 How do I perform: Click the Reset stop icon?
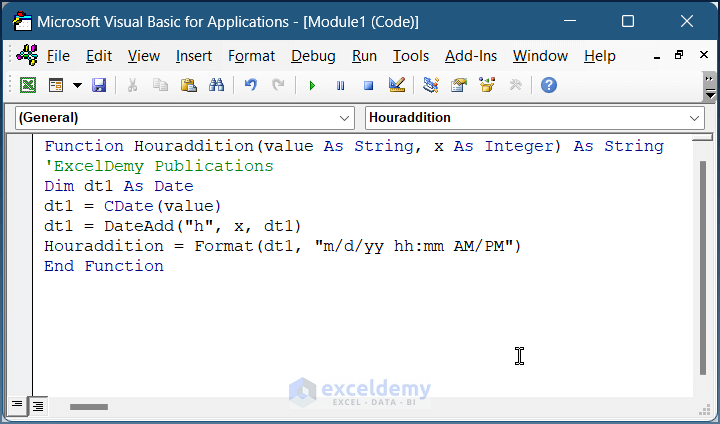[x=368, y=86]
